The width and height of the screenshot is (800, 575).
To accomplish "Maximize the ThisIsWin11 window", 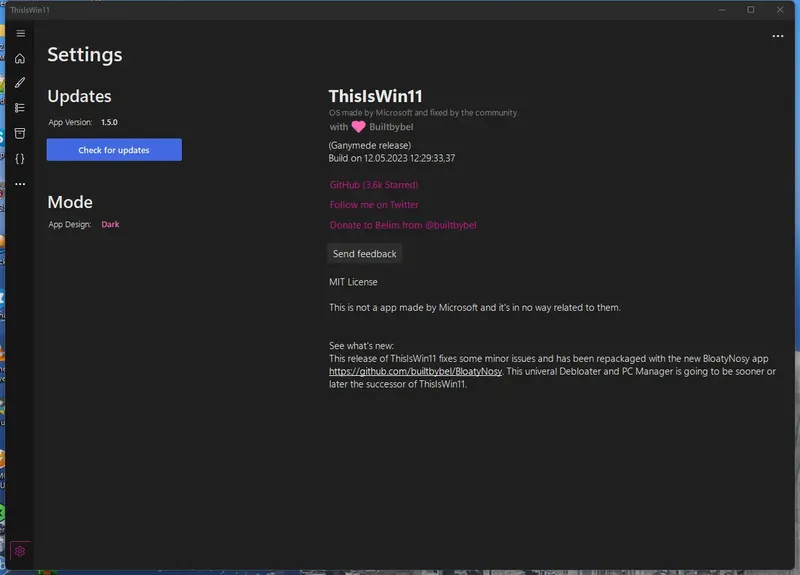I will [751, 10].
